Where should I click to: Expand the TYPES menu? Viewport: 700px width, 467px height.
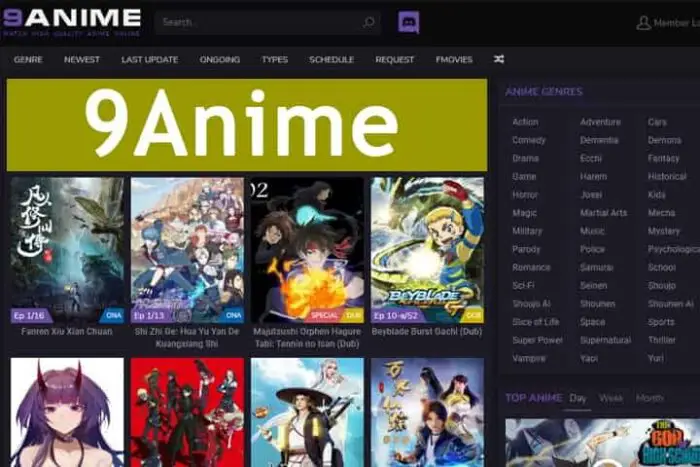(x=274, y=60)
